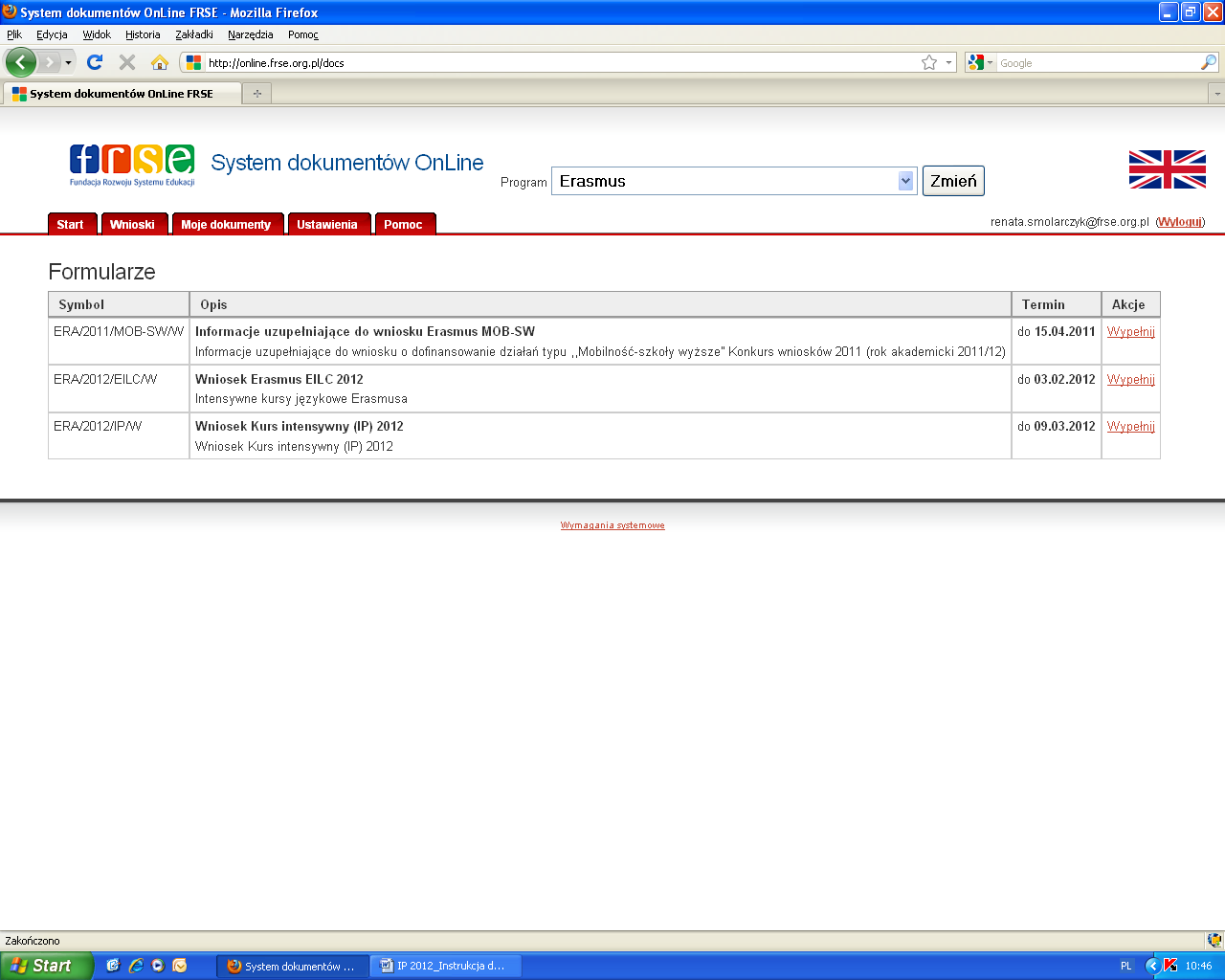Open the Edycja menu
The width and height of the screenshot is (1225, 980).
52,34
